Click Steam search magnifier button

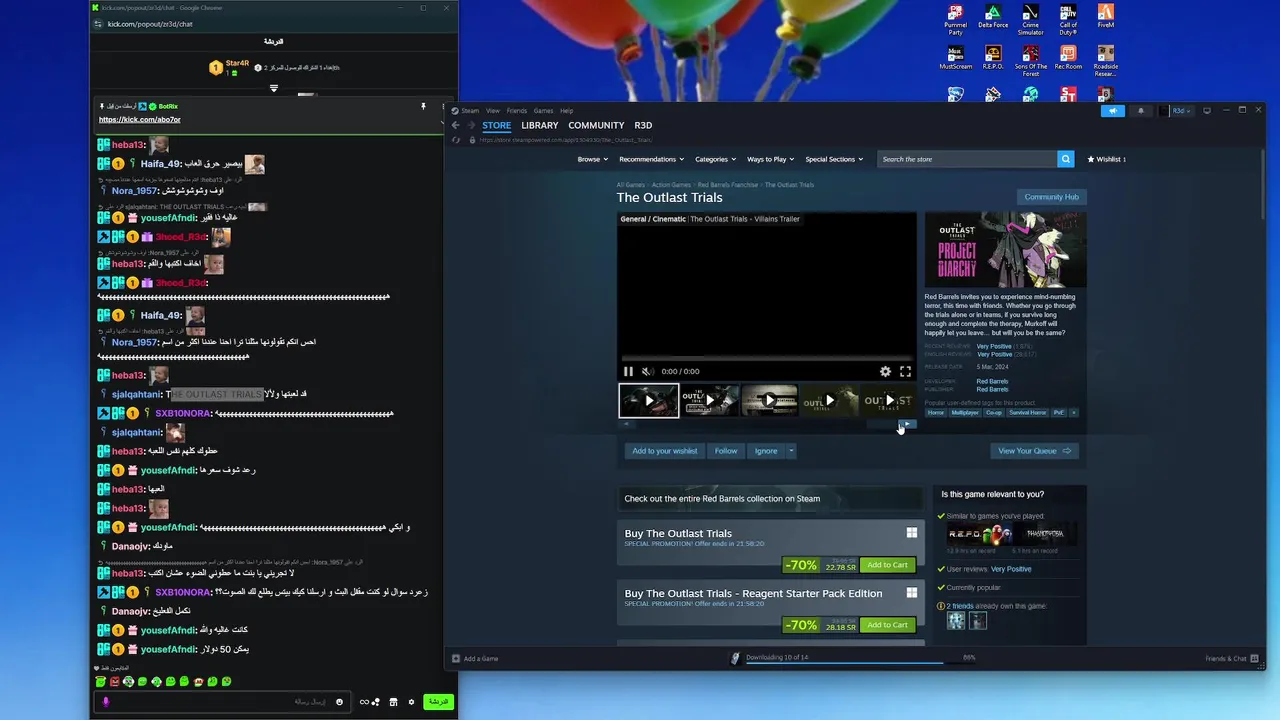[x=1066, y=159]
